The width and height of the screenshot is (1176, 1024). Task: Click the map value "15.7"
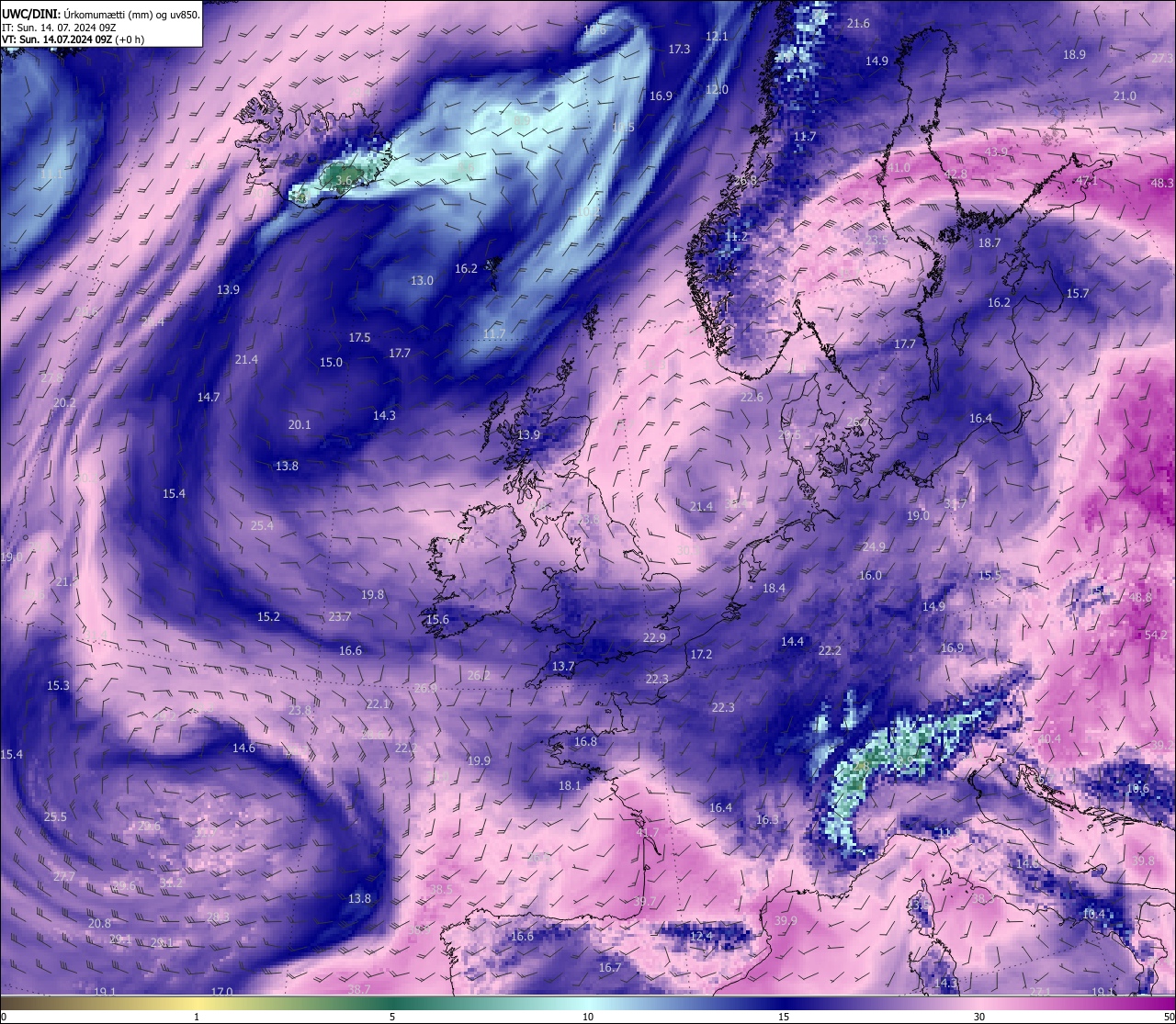tap(1077, 294)
